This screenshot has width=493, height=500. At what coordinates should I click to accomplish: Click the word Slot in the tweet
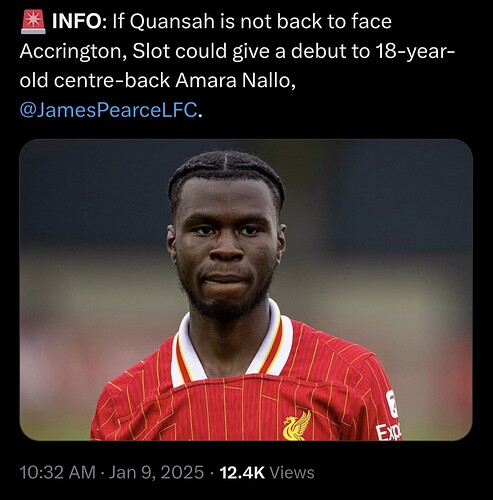152,51
